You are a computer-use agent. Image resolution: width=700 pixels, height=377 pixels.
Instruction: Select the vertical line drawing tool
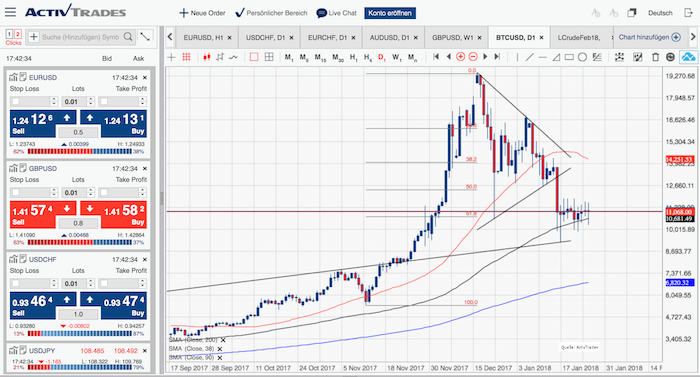[517, 57]
